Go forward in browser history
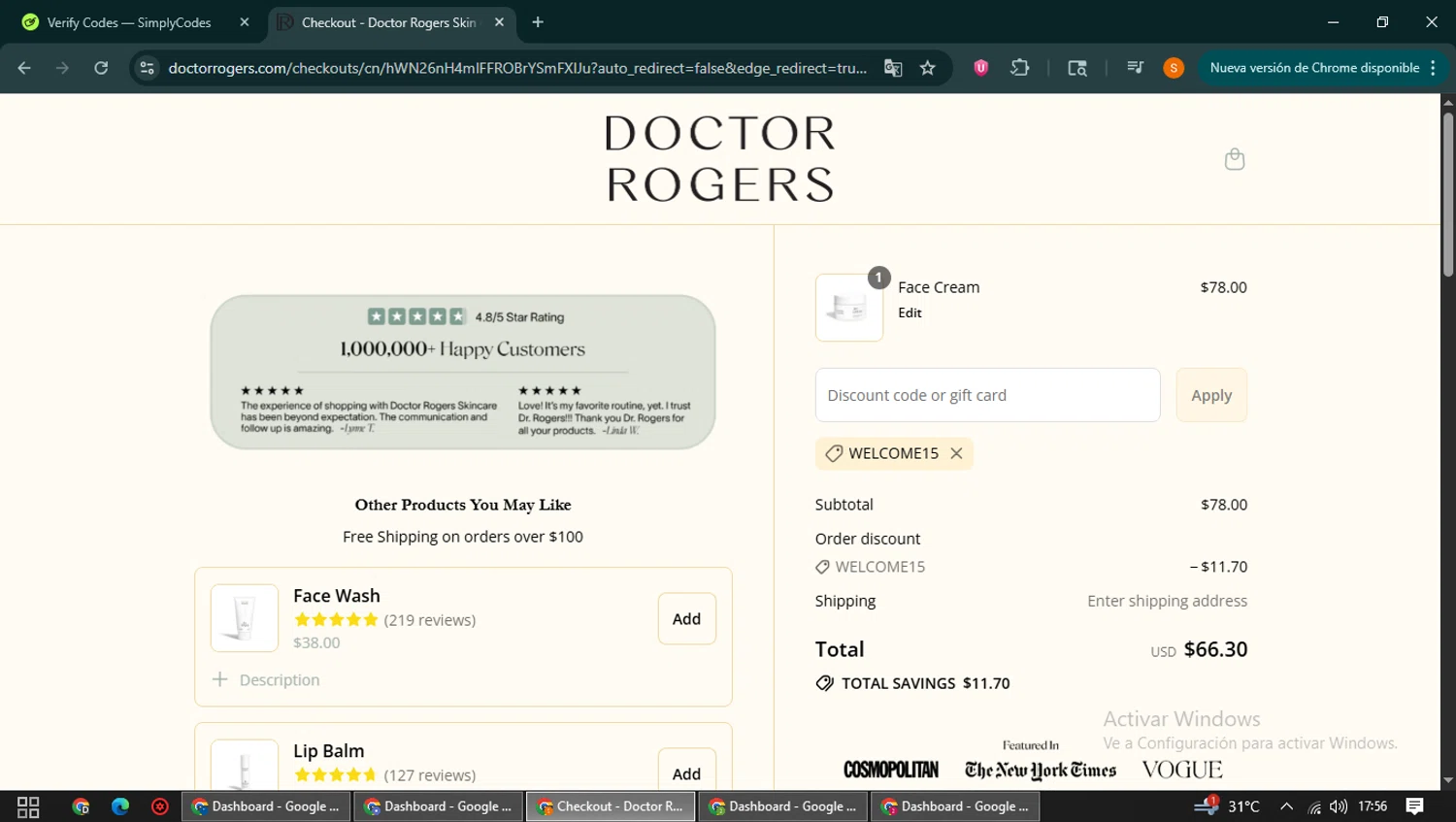This screenshot has width=1456, height=822. [x=62, y=68]
